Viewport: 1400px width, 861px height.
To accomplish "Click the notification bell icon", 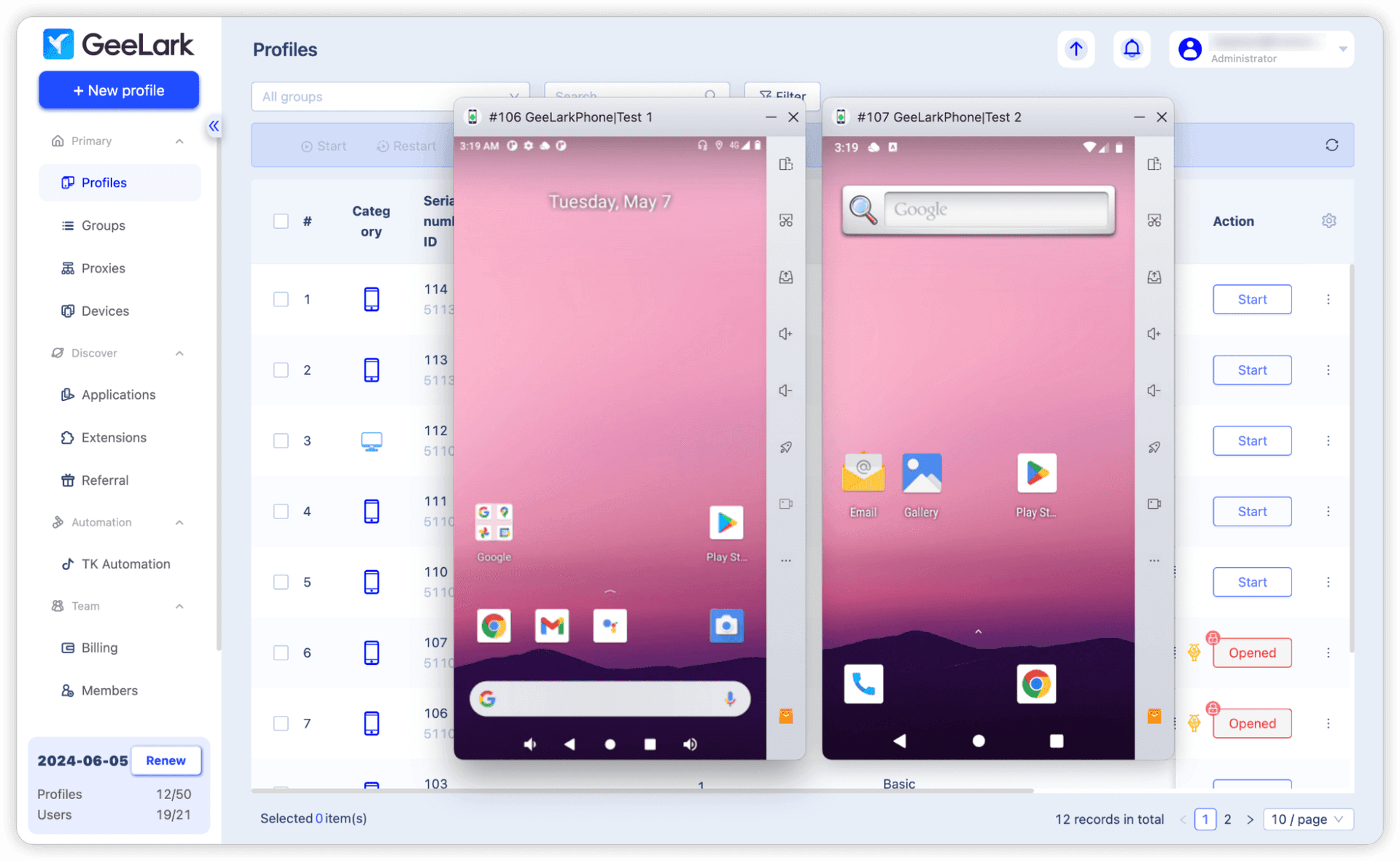I will pyautogui.click(x=1130, y=48).
